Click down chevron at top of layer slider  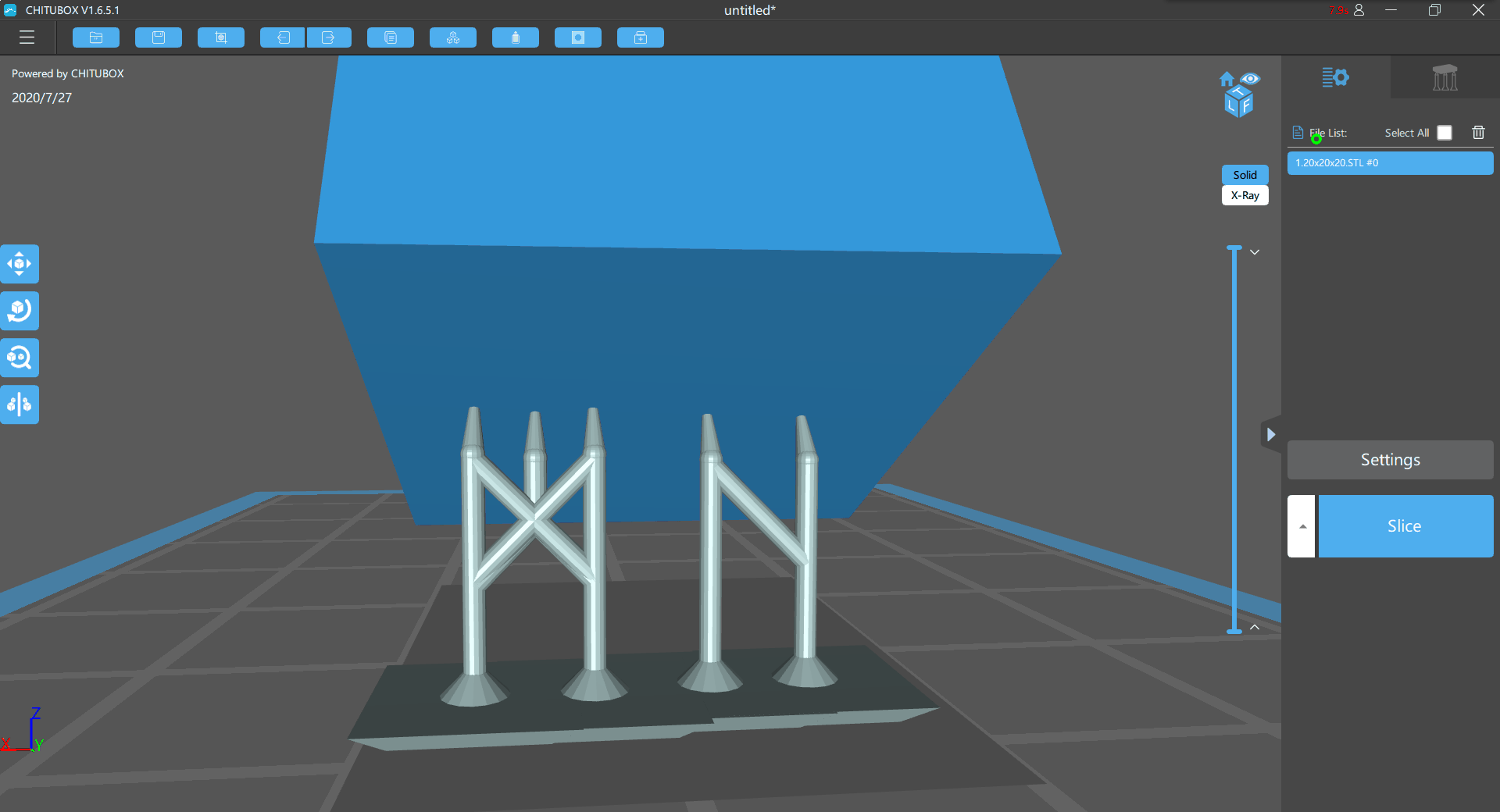click(x=1255, y=252)
